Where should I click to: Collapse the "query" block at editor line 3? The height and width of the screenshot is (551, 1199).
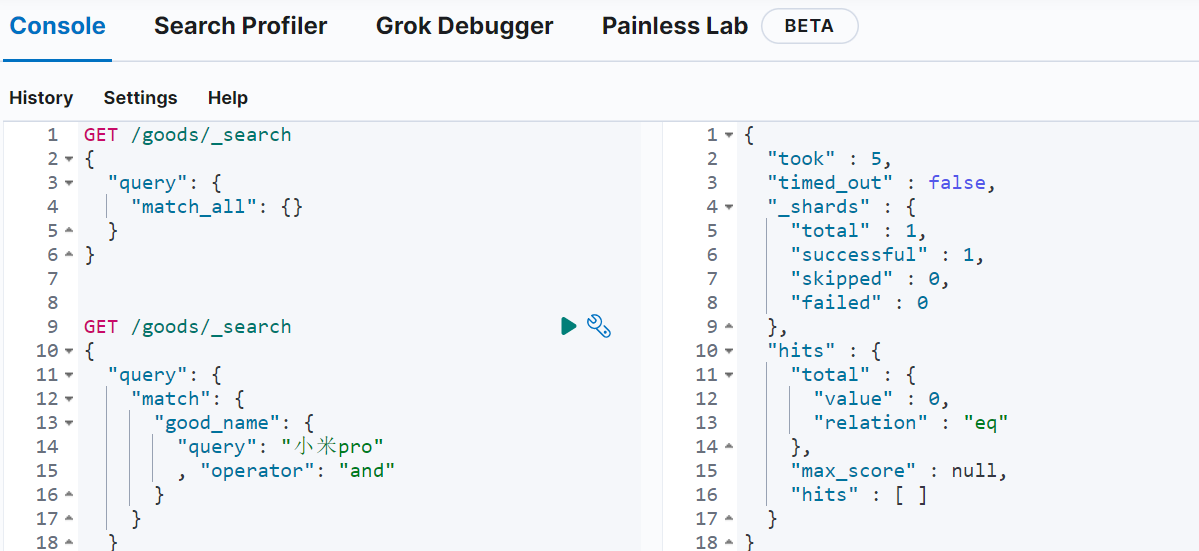pyautogui.click(x=68, y=183)
